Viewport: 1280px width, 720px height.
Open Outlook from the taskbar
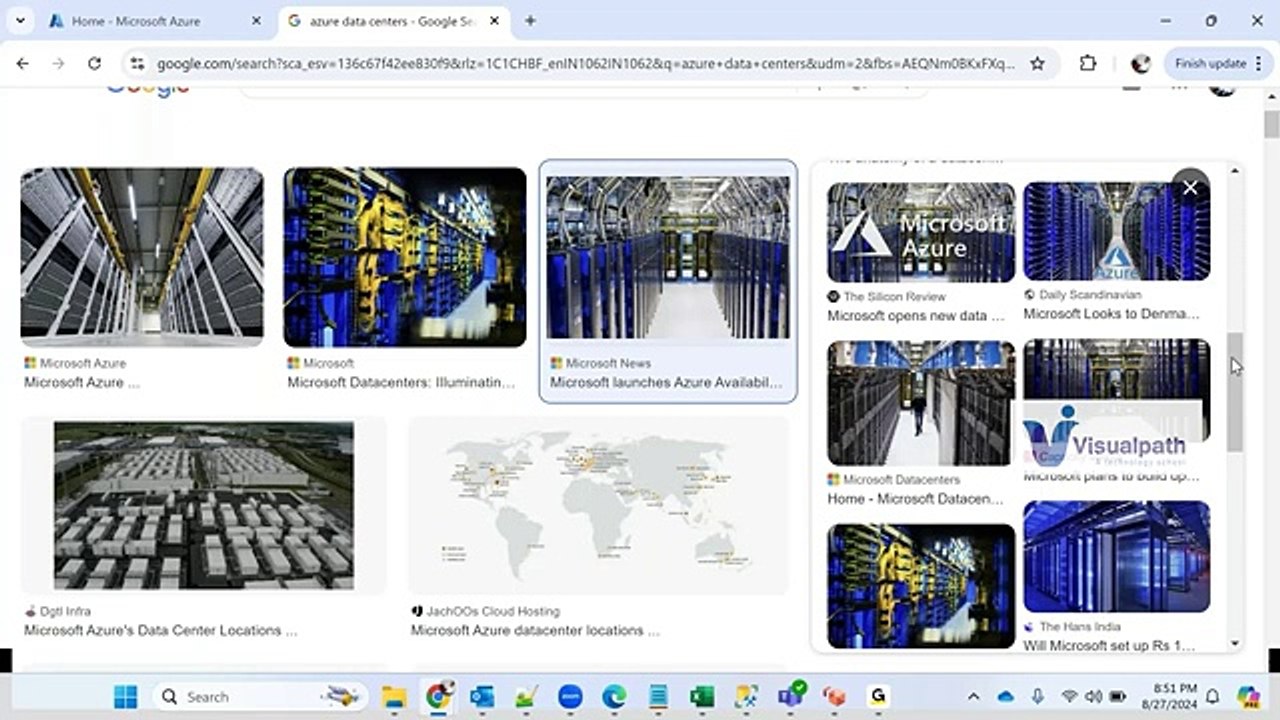pos(482,697)
